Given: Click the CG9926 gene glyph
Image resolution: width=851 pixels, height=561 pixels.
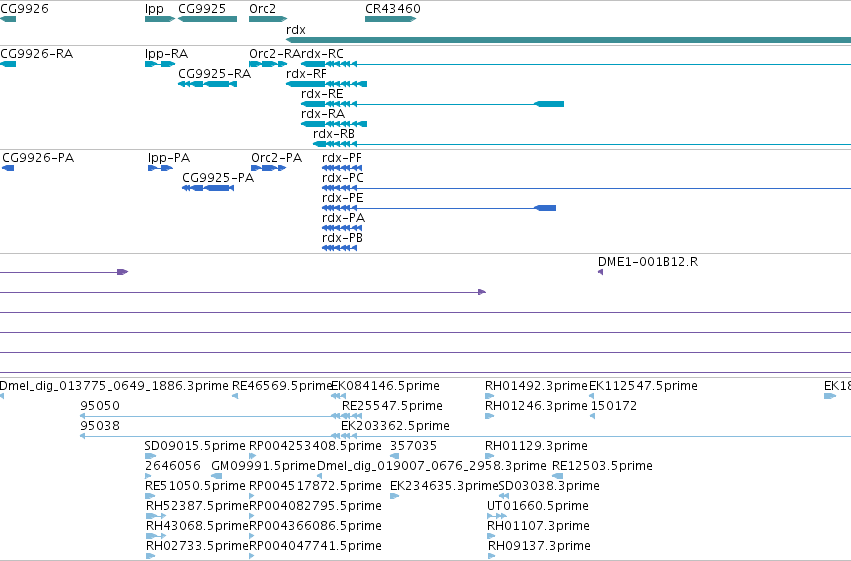Looking at the screenshot, I should tap(8, 19).
